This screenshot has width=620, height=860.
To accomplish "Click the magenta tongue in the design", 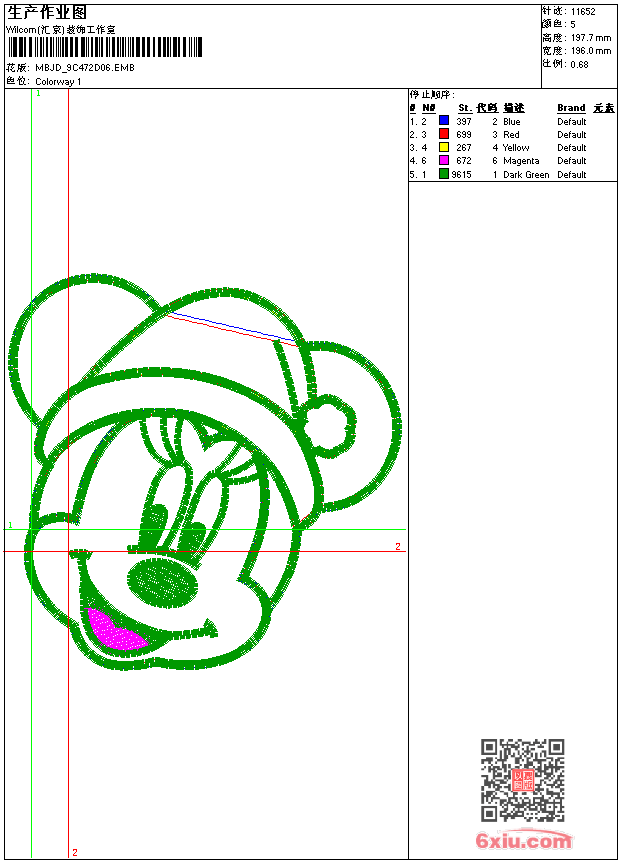I will (x=114, y=631).
